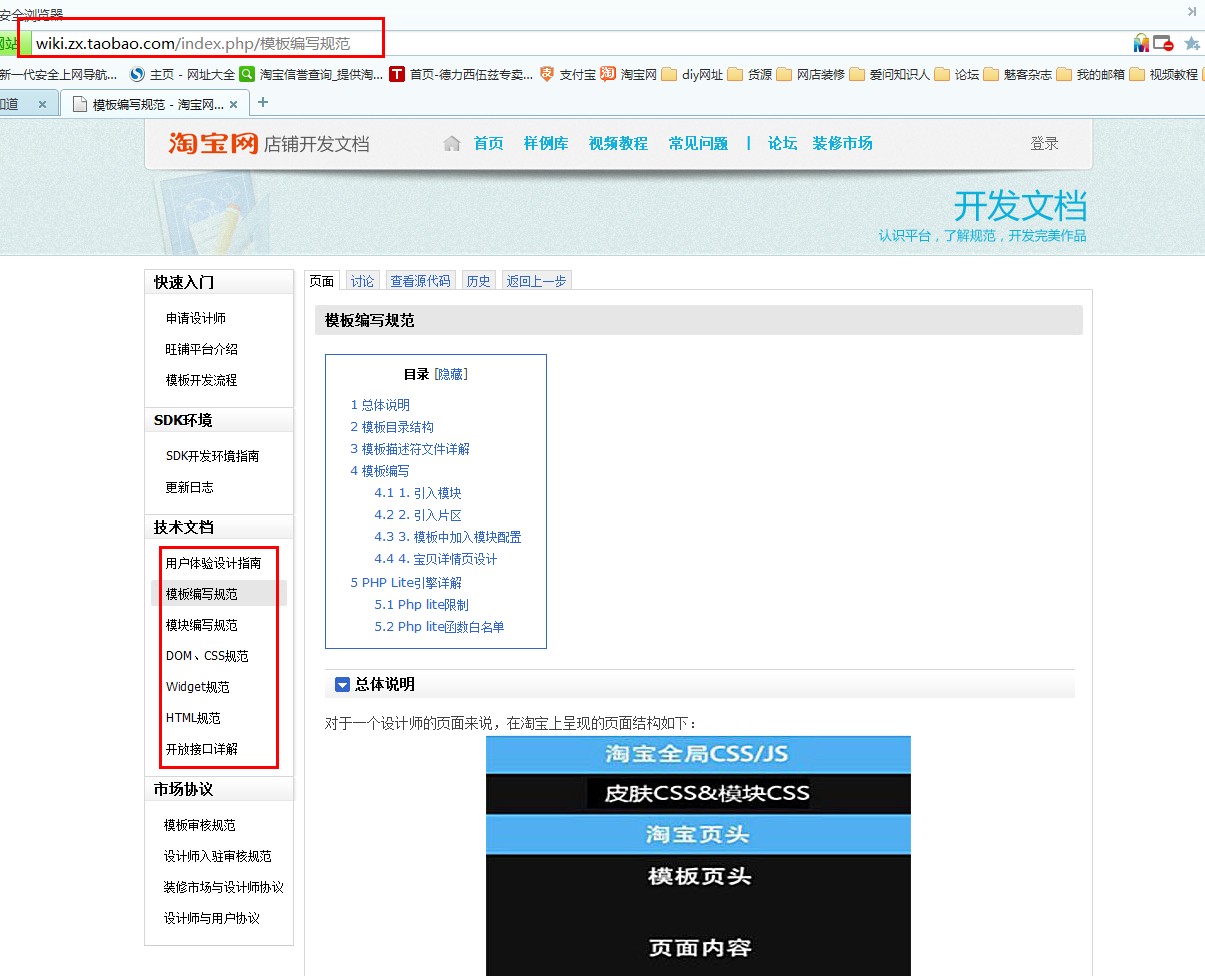Jump to contents entry 4 模板编写
The width and height of the screenshot is (1205, 976).
point(380,471)
